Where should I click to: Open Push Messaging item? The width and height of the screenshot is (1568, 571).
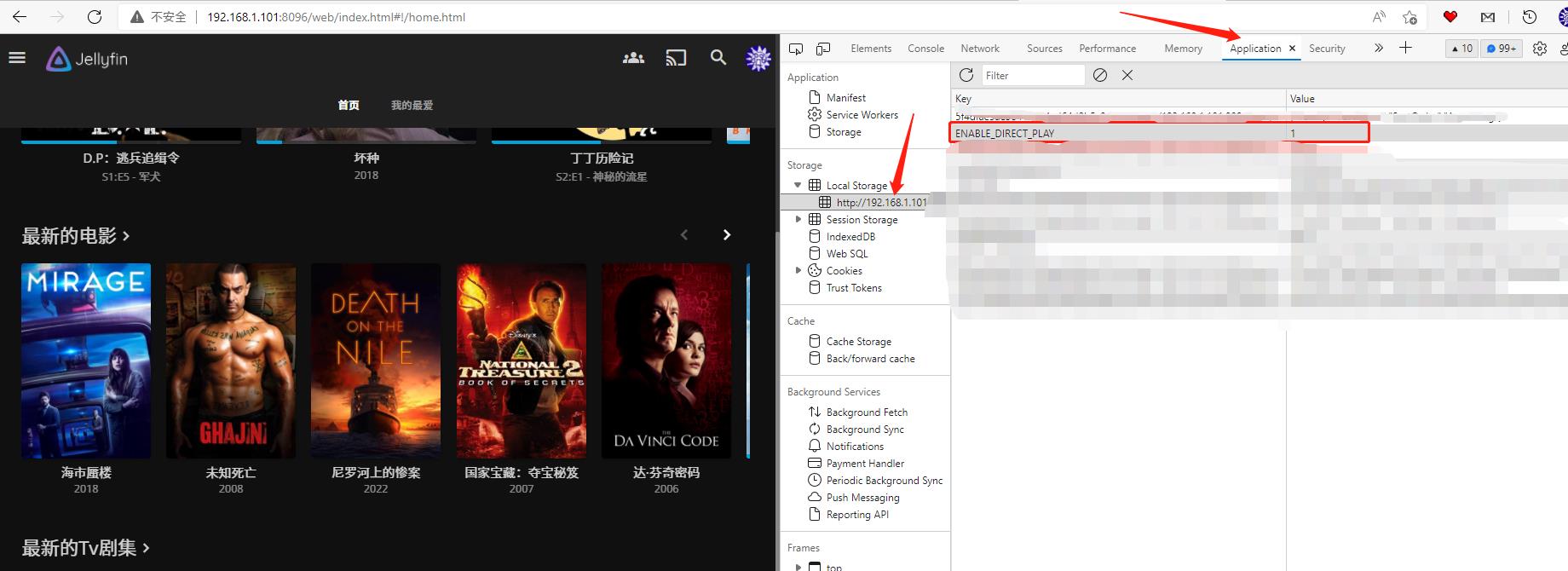(x=862, y=498)
